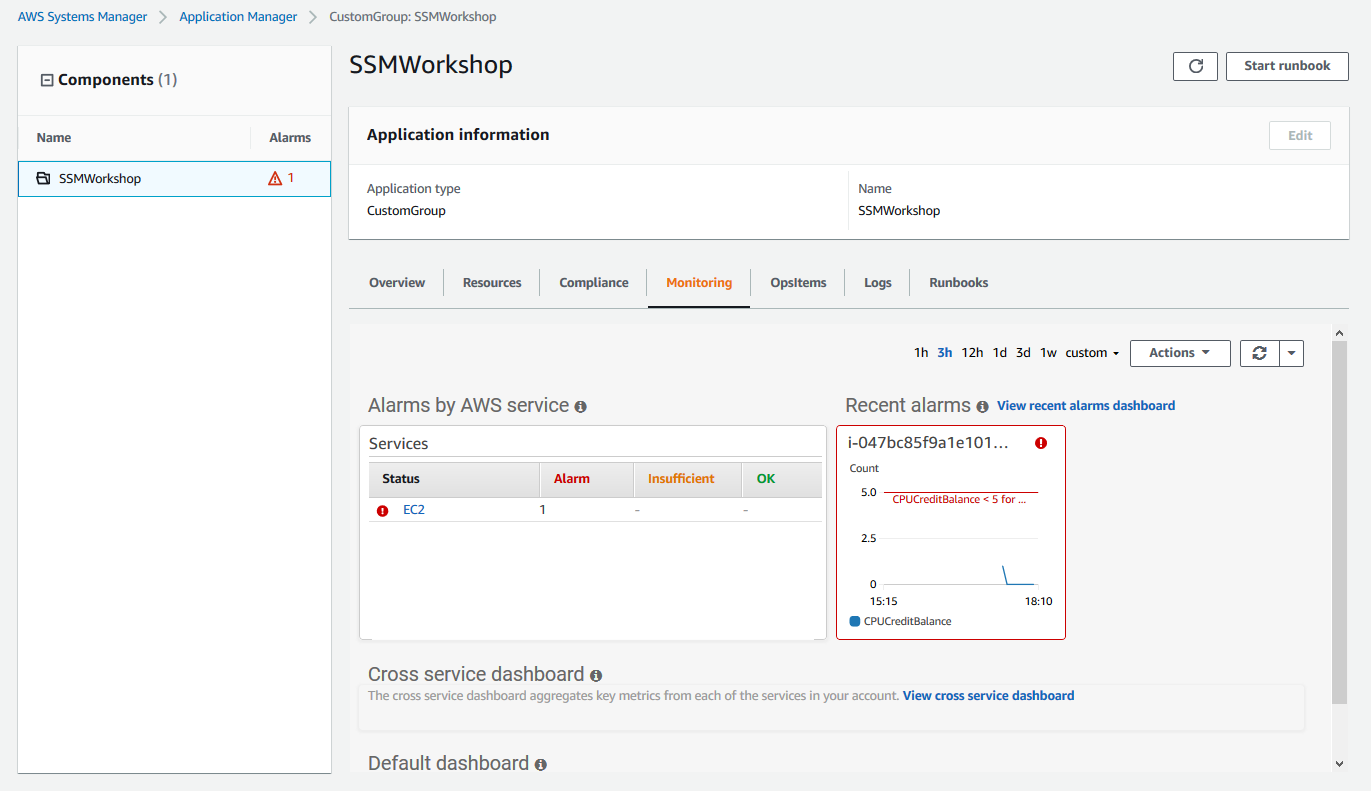Switch to the Resources tab
Viewport: 1371px width, 791px height.
pyautogui.click(x=492, y=283)
